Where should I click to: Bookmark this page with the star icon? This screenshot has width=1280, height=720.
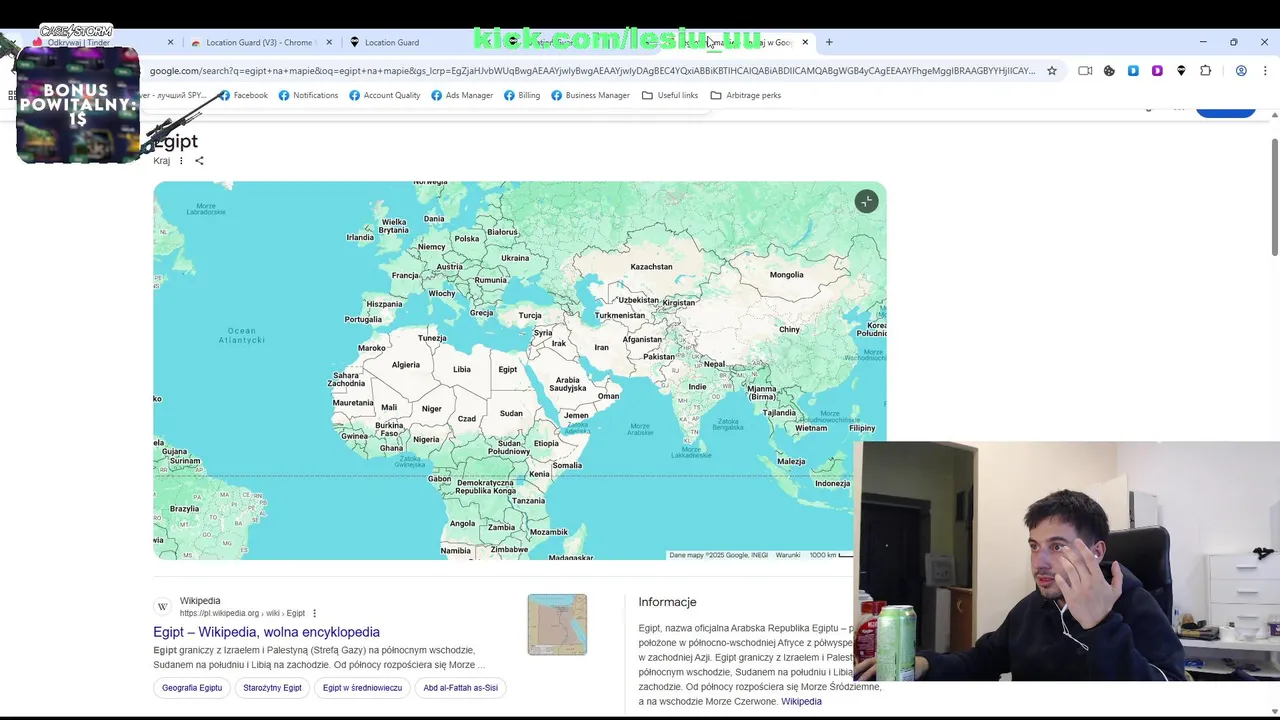click(x=1052, y=71)
